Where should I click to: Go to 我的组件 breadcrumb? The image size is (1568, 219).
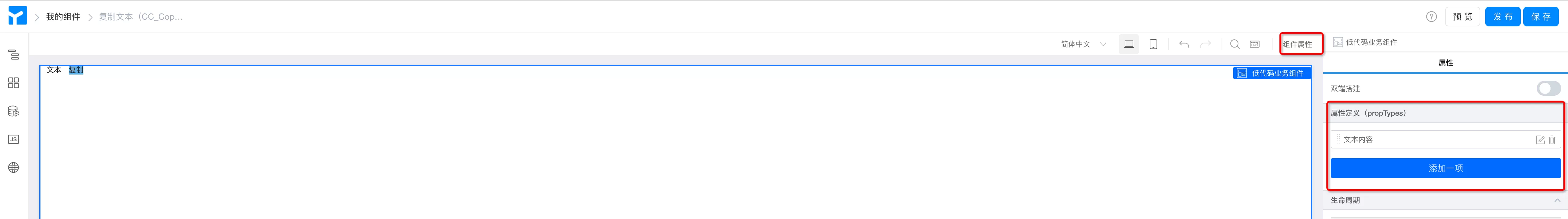pyautogui.click(x=63, y=17)
